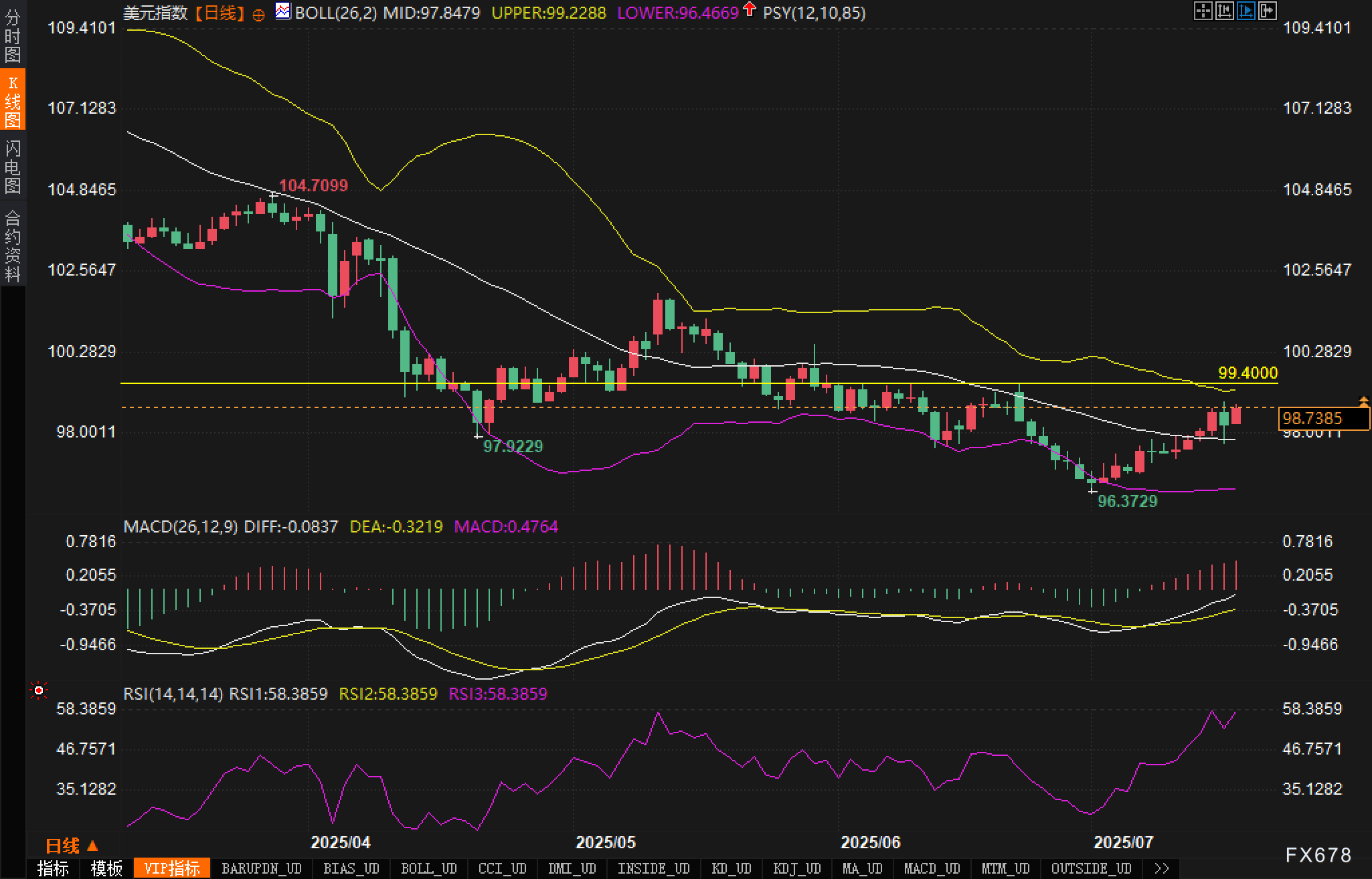Expand more indicators with the >> arrow

[1162, 868]
